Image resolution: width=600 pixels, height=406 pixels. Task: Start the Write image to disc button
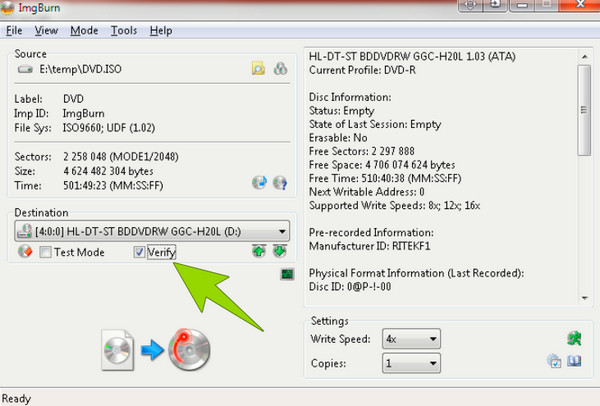click(156, 350)
